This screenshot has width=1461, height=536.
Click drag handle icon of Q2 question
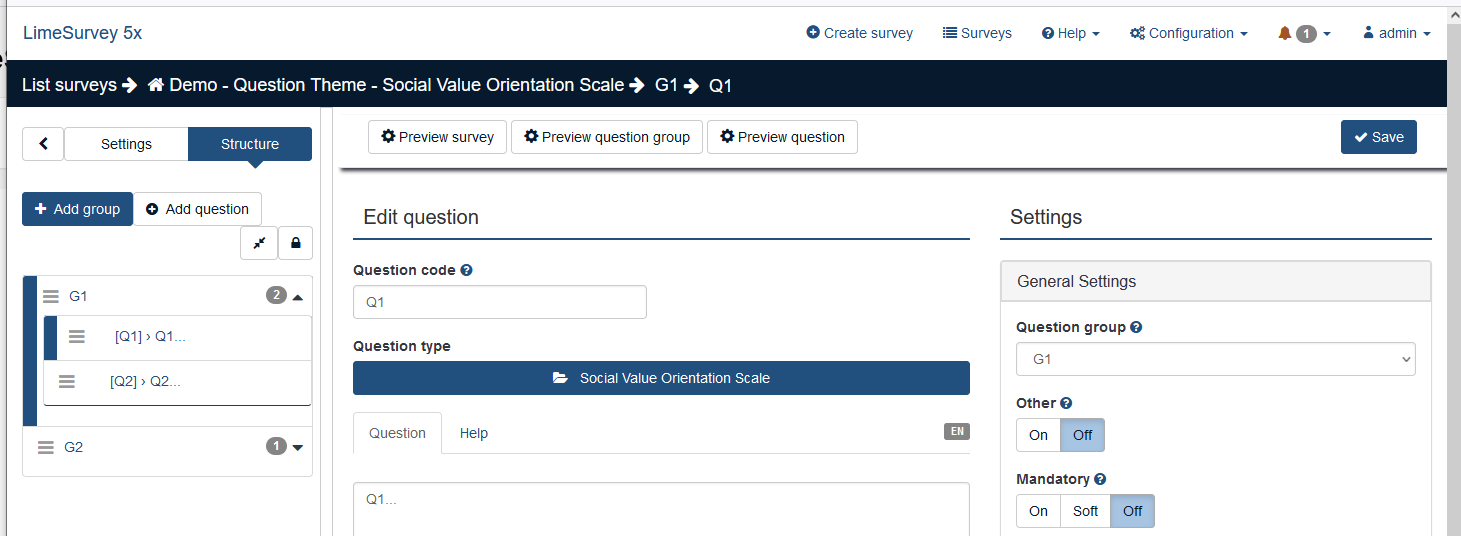pos(67,381)
